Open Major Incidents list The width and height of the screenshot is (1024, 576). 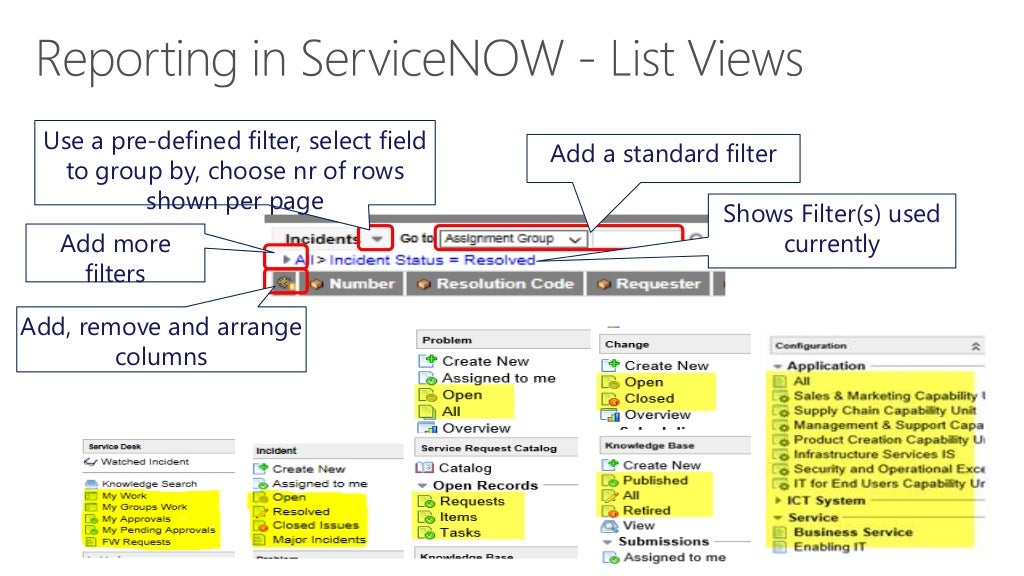tap(319, 539)
